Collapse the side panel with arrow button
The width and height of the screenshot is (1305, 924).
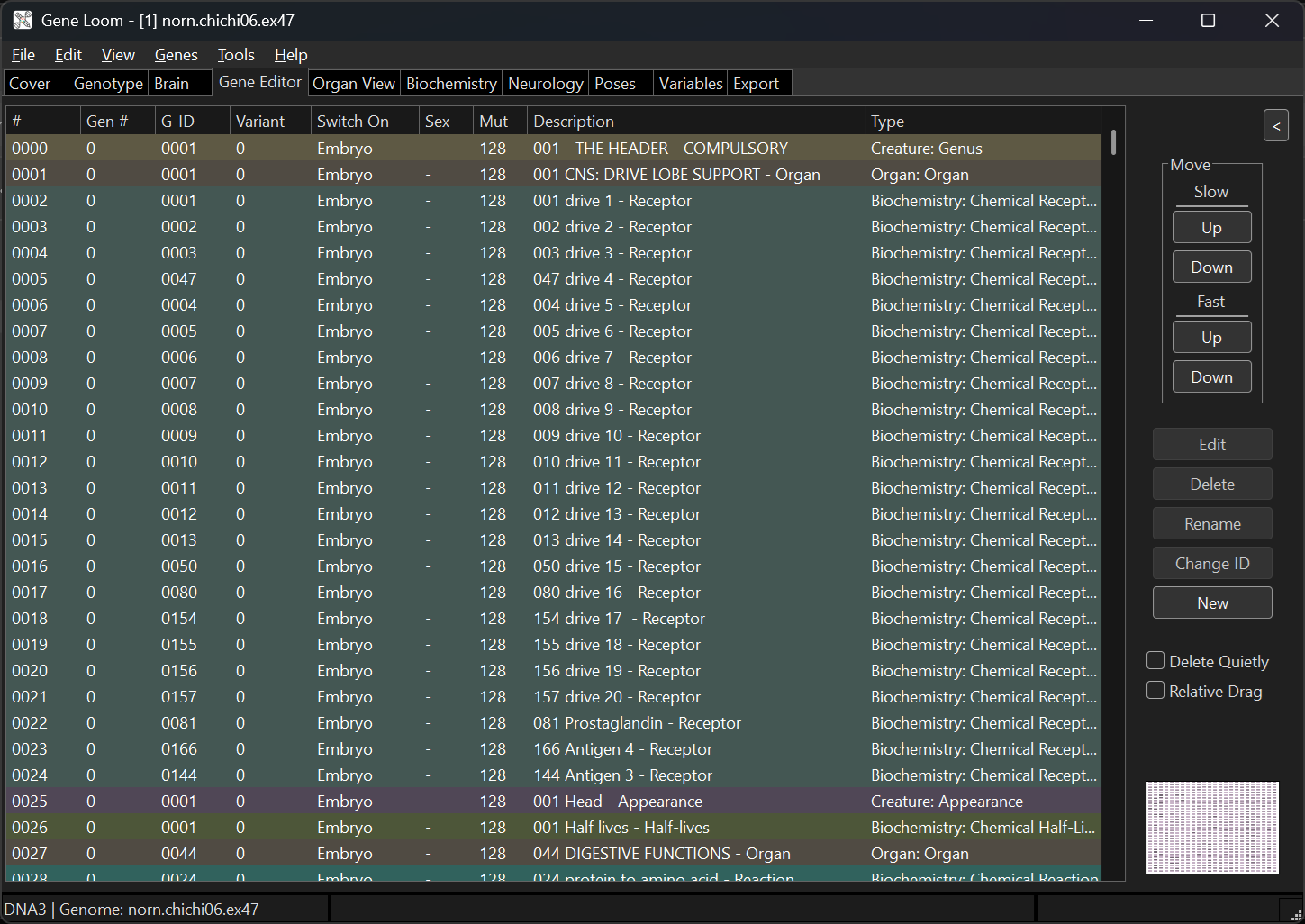(x=1275, y=126)
